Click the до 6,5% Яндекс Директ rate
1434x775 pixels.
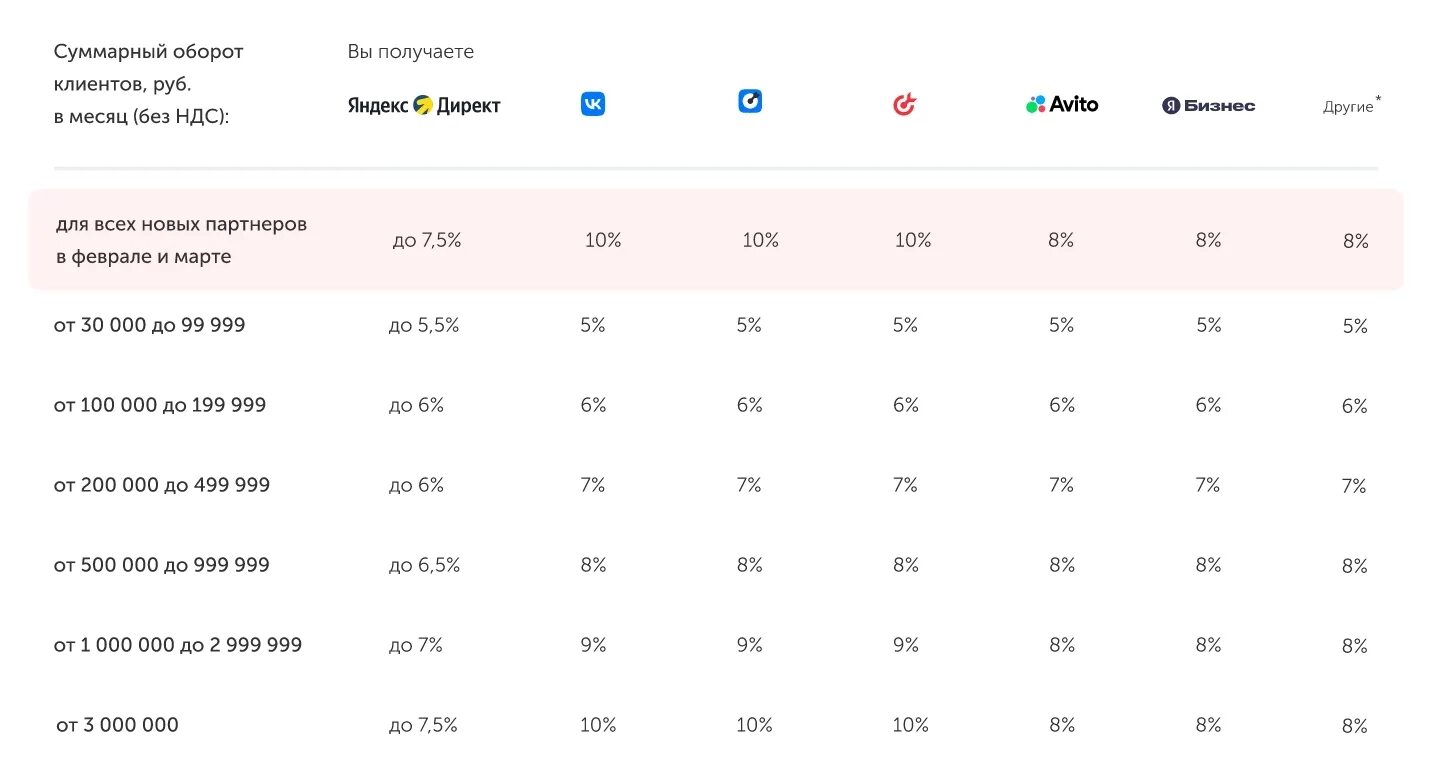[x=424, y=565]
